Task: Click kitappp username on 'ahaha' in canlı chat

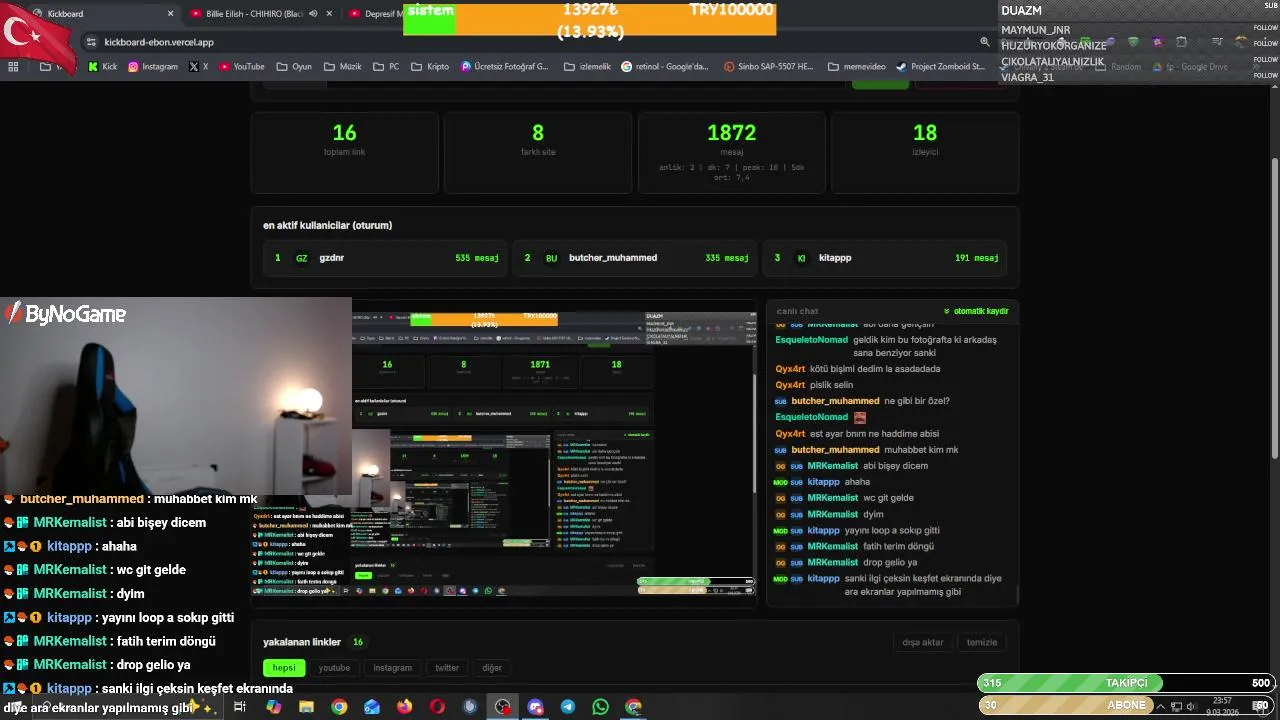Action: tap(823, 482)
